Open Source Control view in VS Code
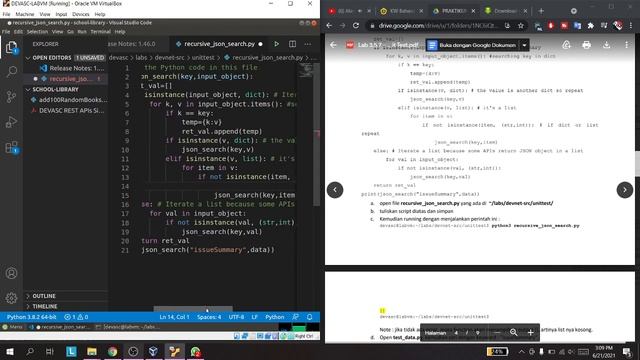 [x=11, y=97]
